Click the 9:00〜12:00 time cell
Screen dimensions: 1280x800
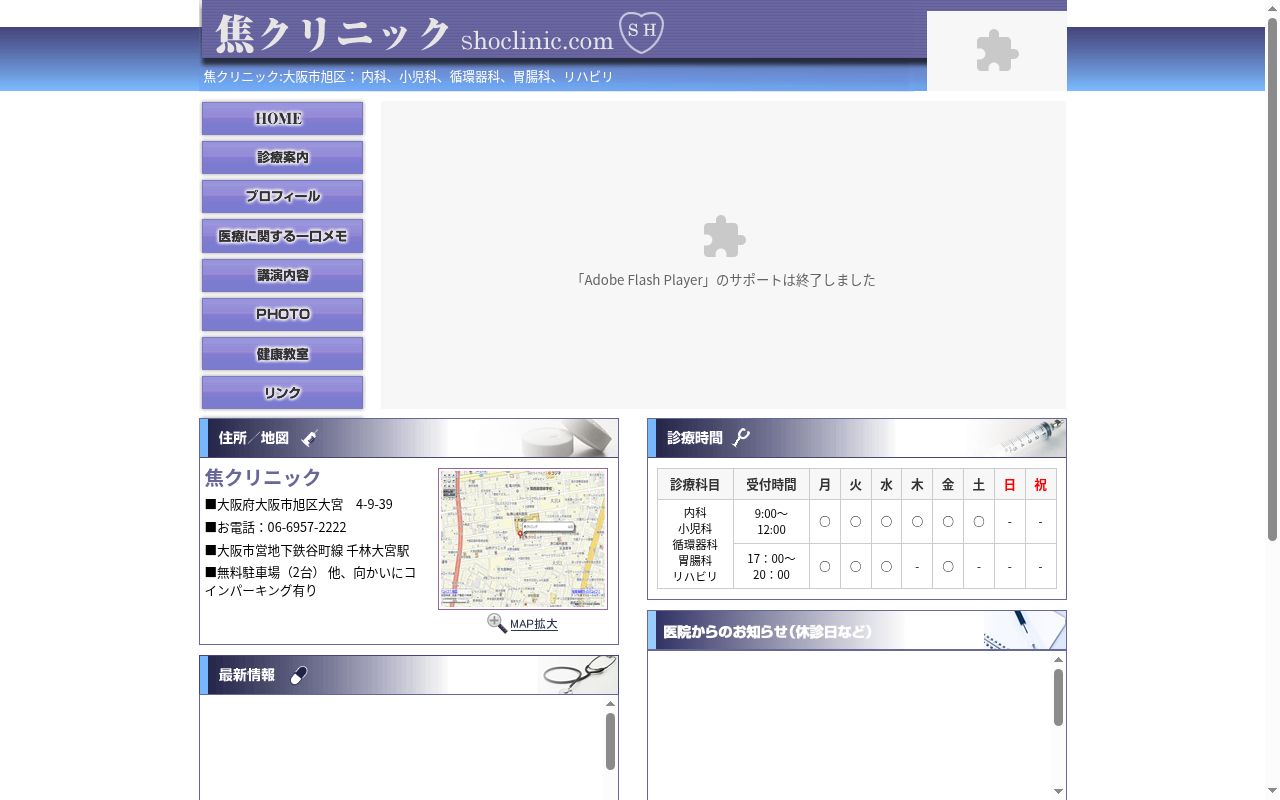pyautogui.click(x=771, y=522)
